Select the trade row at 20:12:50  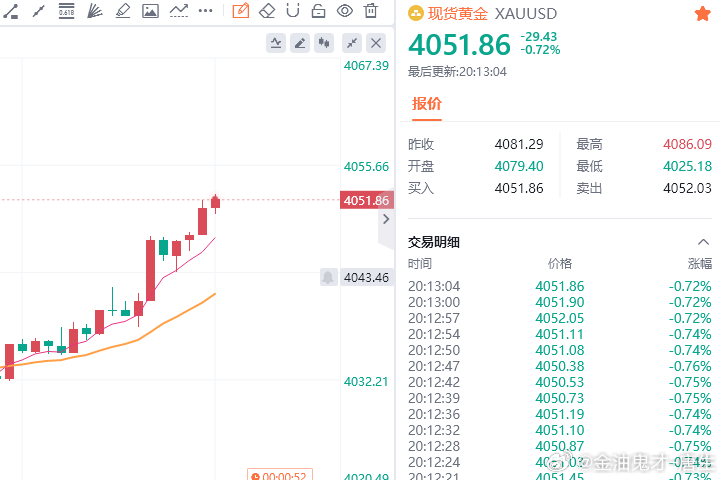(x=560, y=350)
